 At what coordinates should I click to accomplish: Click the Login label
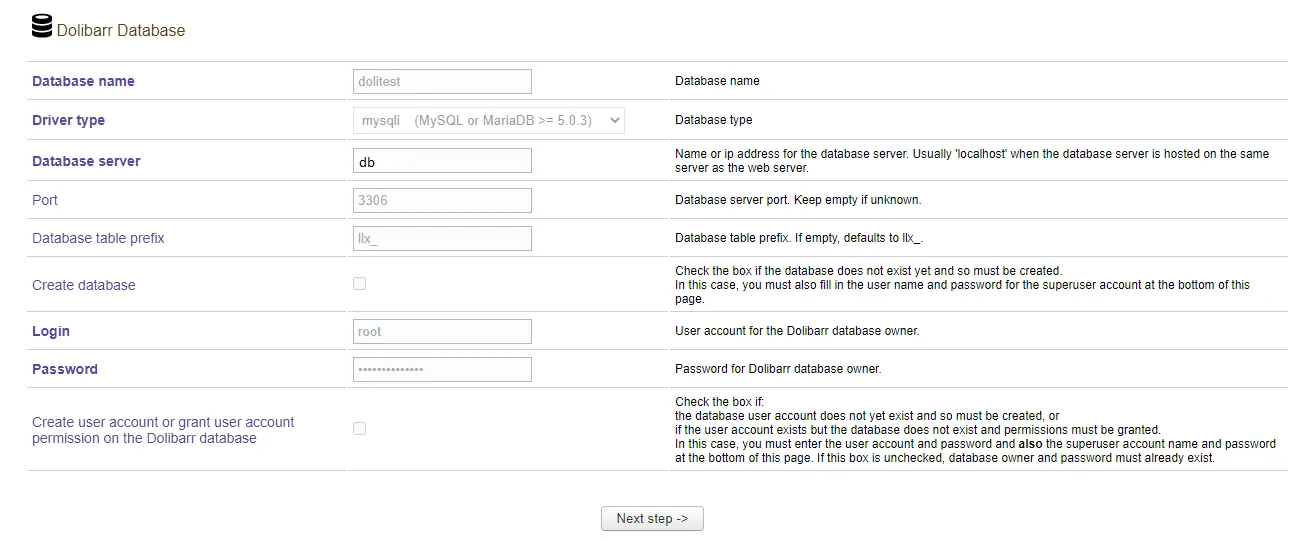(x=51, y=331)
